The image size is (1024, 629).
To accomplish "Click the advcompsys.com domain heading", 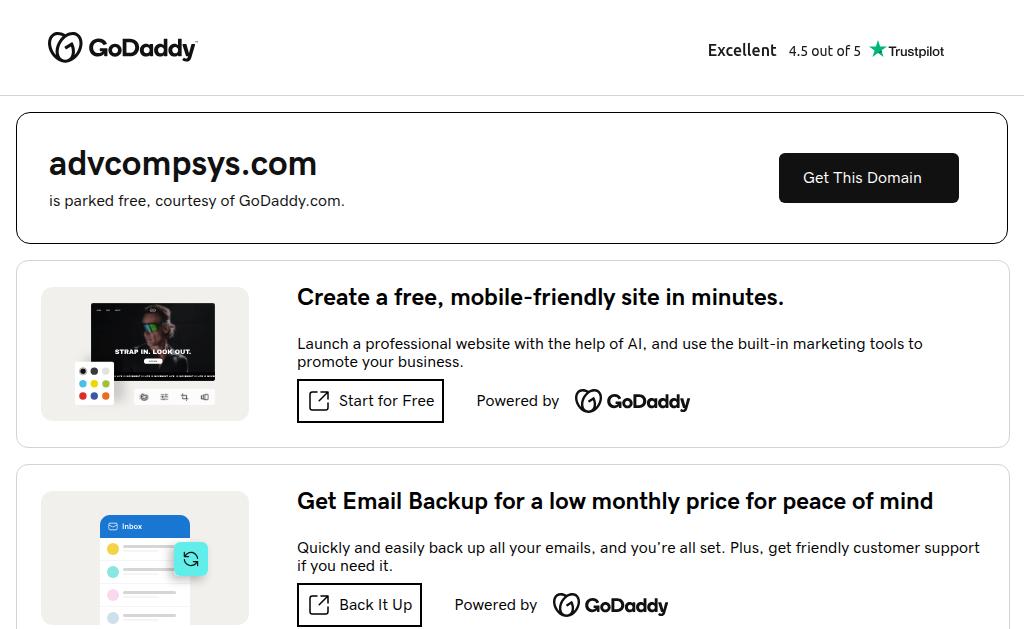I will 183,164.
